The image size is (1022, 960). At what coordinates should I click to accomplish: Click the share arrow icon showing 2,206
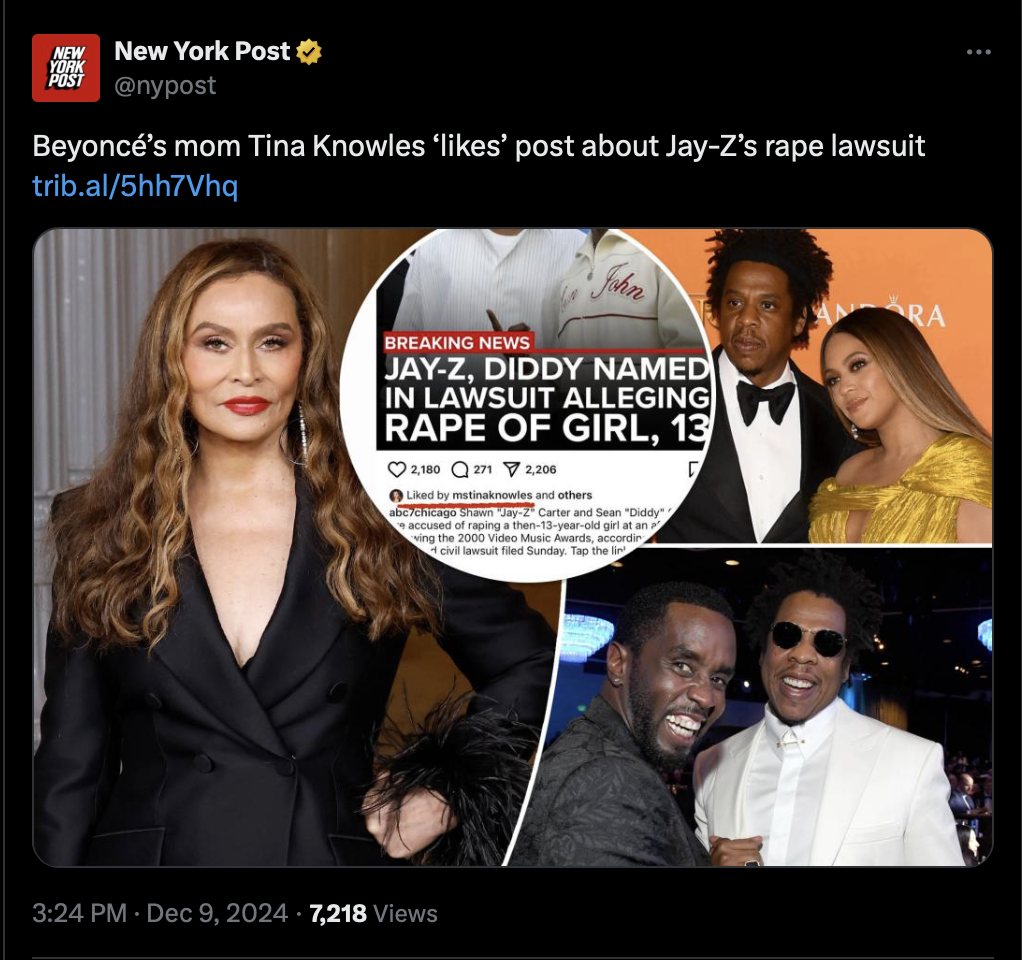click(x=512, y=469)
